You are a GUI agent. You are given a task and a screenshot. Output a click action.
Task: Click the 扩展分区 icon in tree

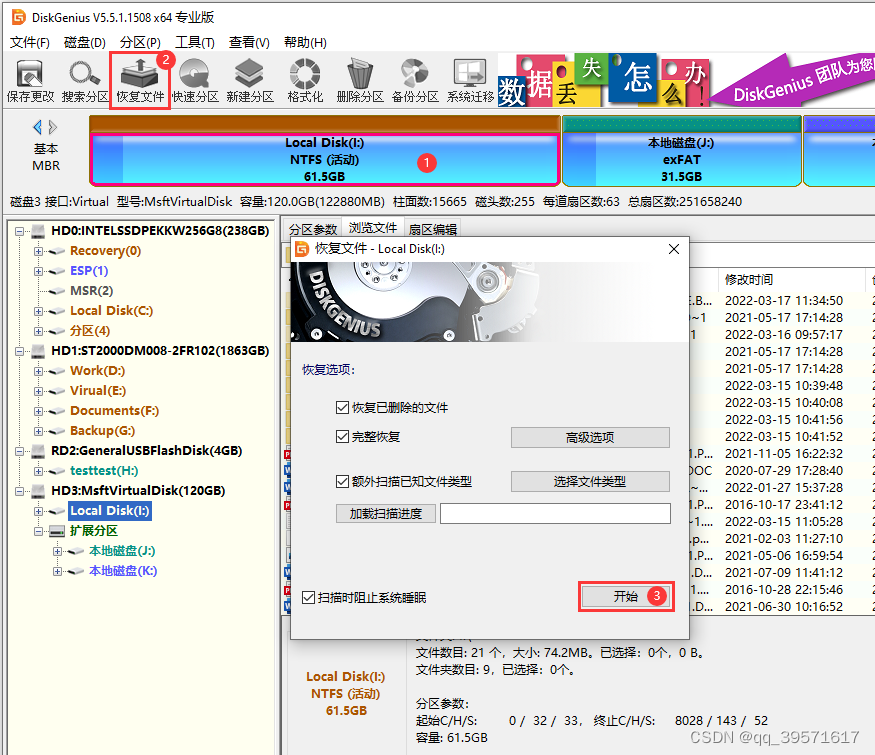tap(57, 531)
